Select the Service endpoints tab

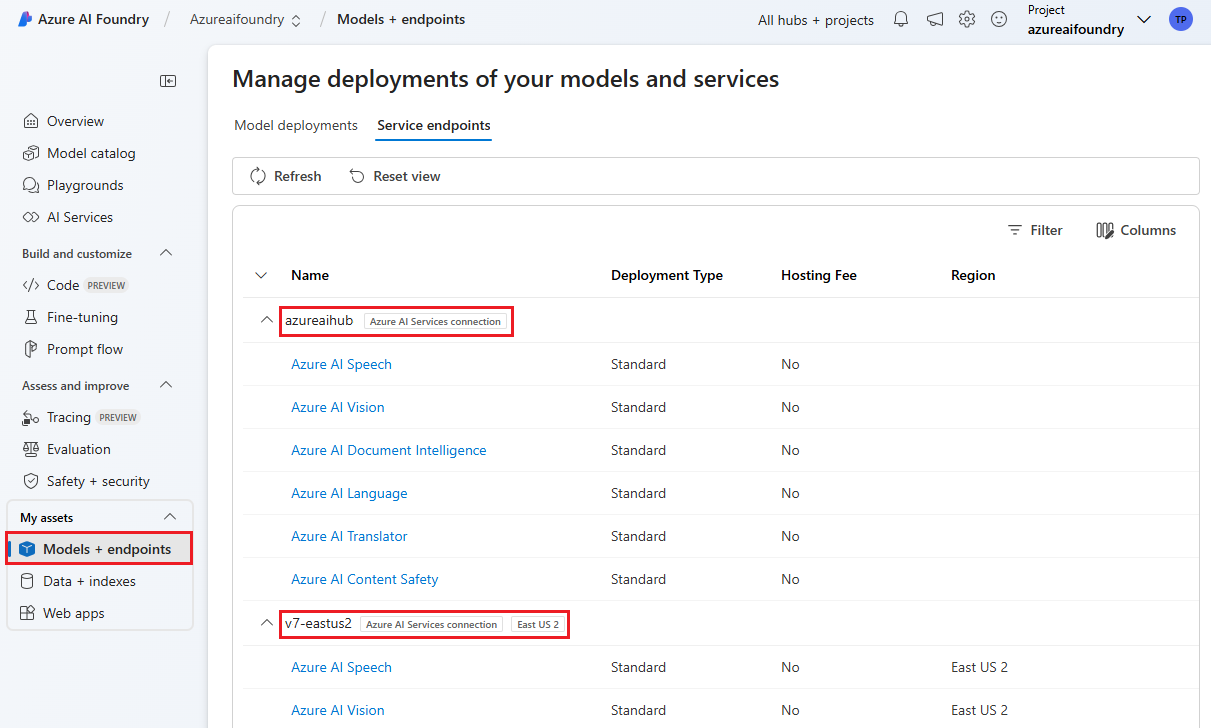(x=433, y=125)
